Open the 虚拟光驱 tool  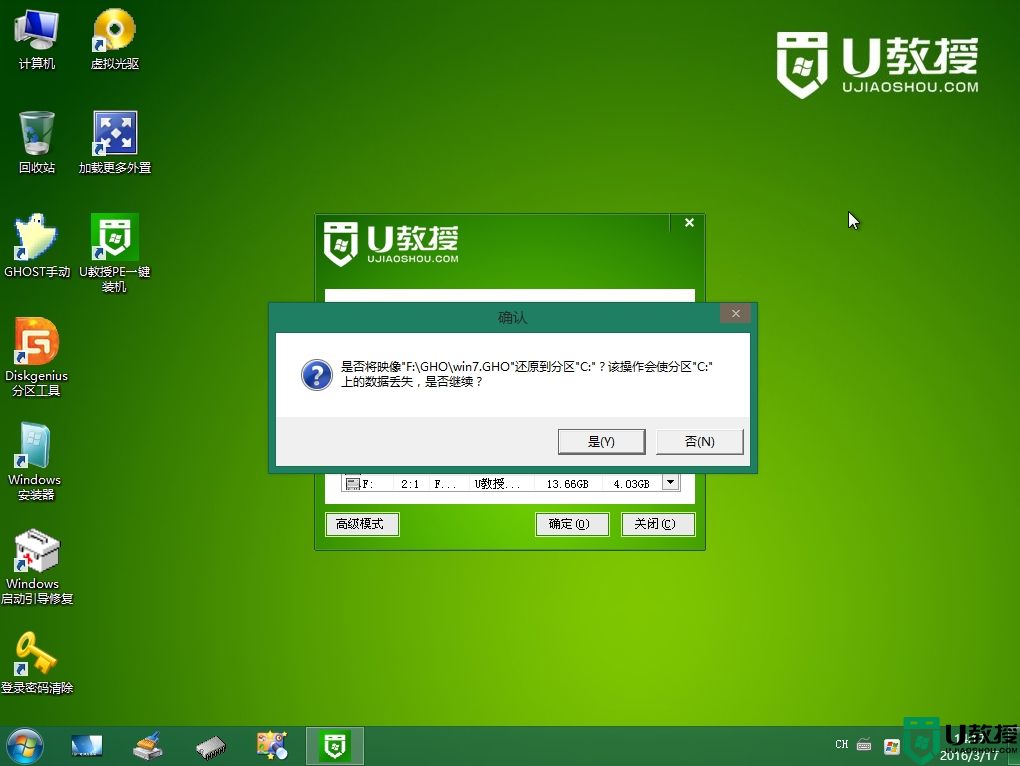(113, 35)
